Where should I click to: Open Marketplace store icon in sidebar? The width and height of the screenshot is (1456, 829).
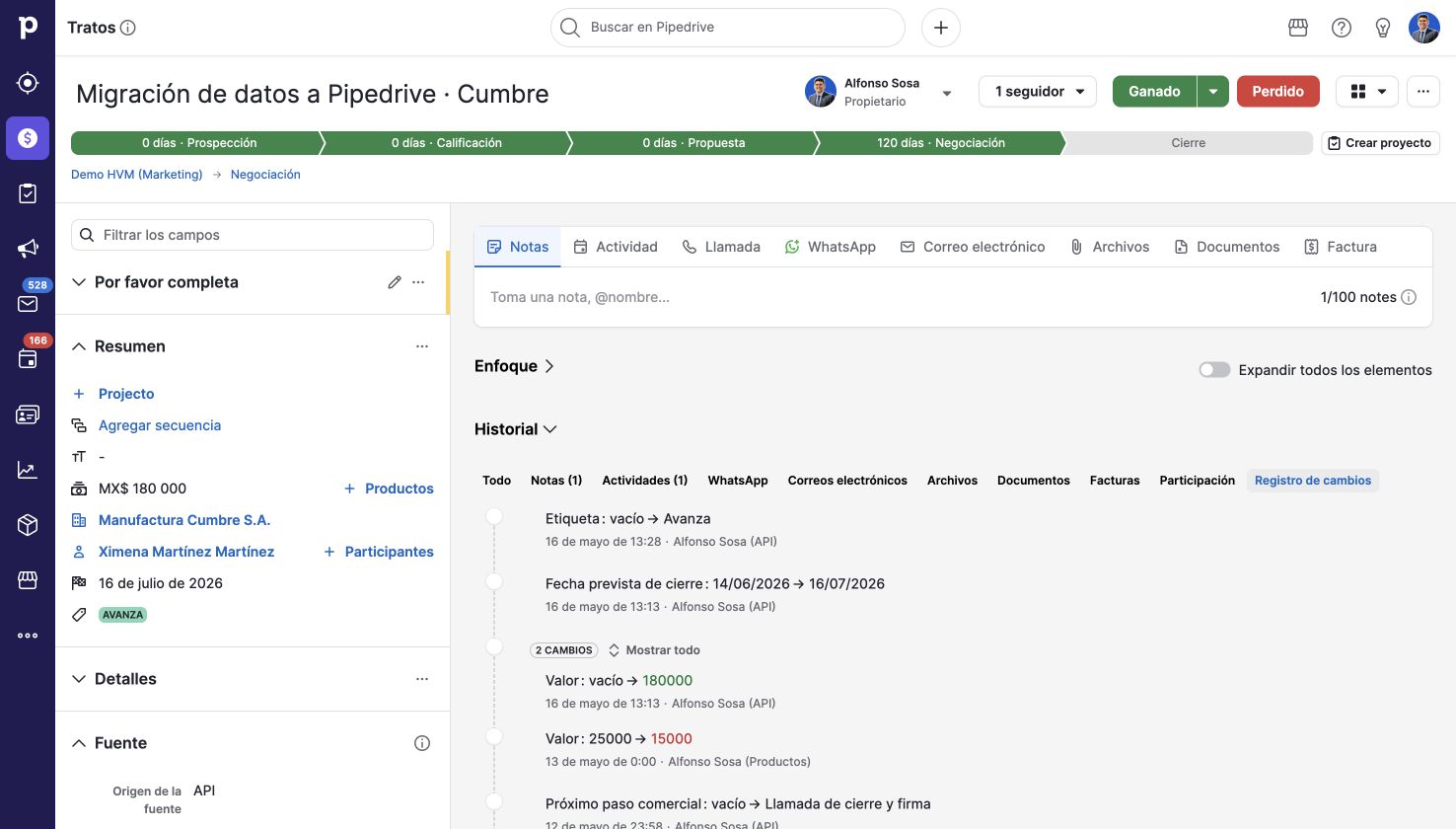pos(28,580)
